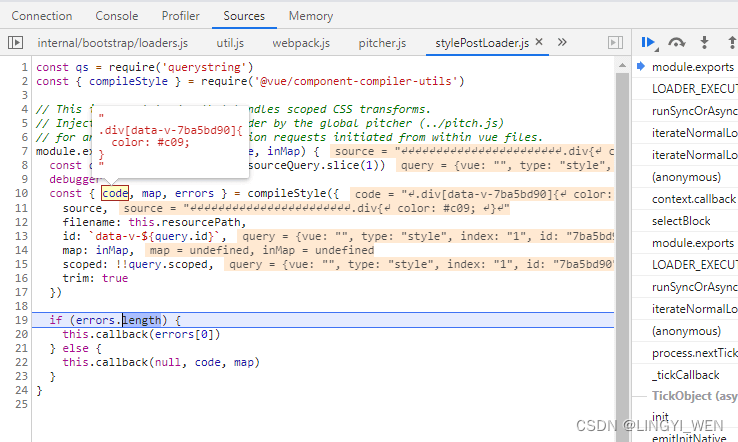Image resolution: width=738 pixels, height=442 pixels.
Task: Toggle the file navigator sidebar icon
Action: pyautogui.click(x=16, y=43)
